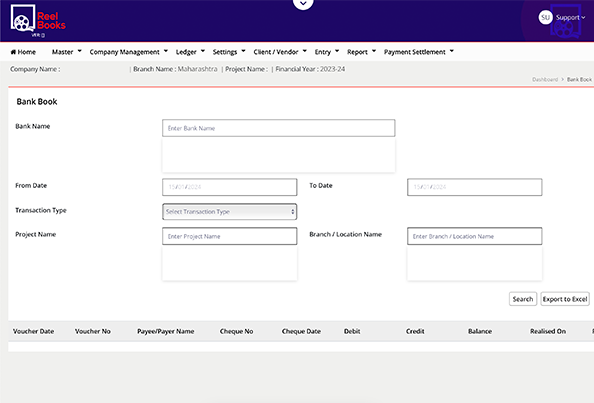This screenshot has width=594, height=403.
Task: Click the Search button
Action: click(523, 299)
